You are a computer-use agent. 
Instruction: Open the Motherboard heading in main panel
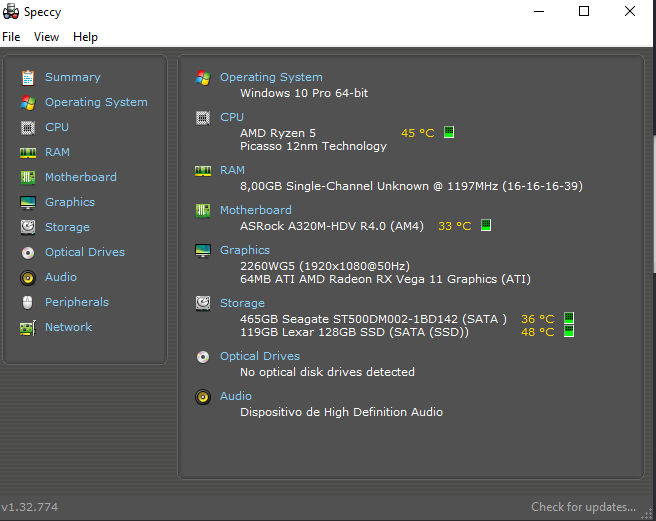coord(256,210)
